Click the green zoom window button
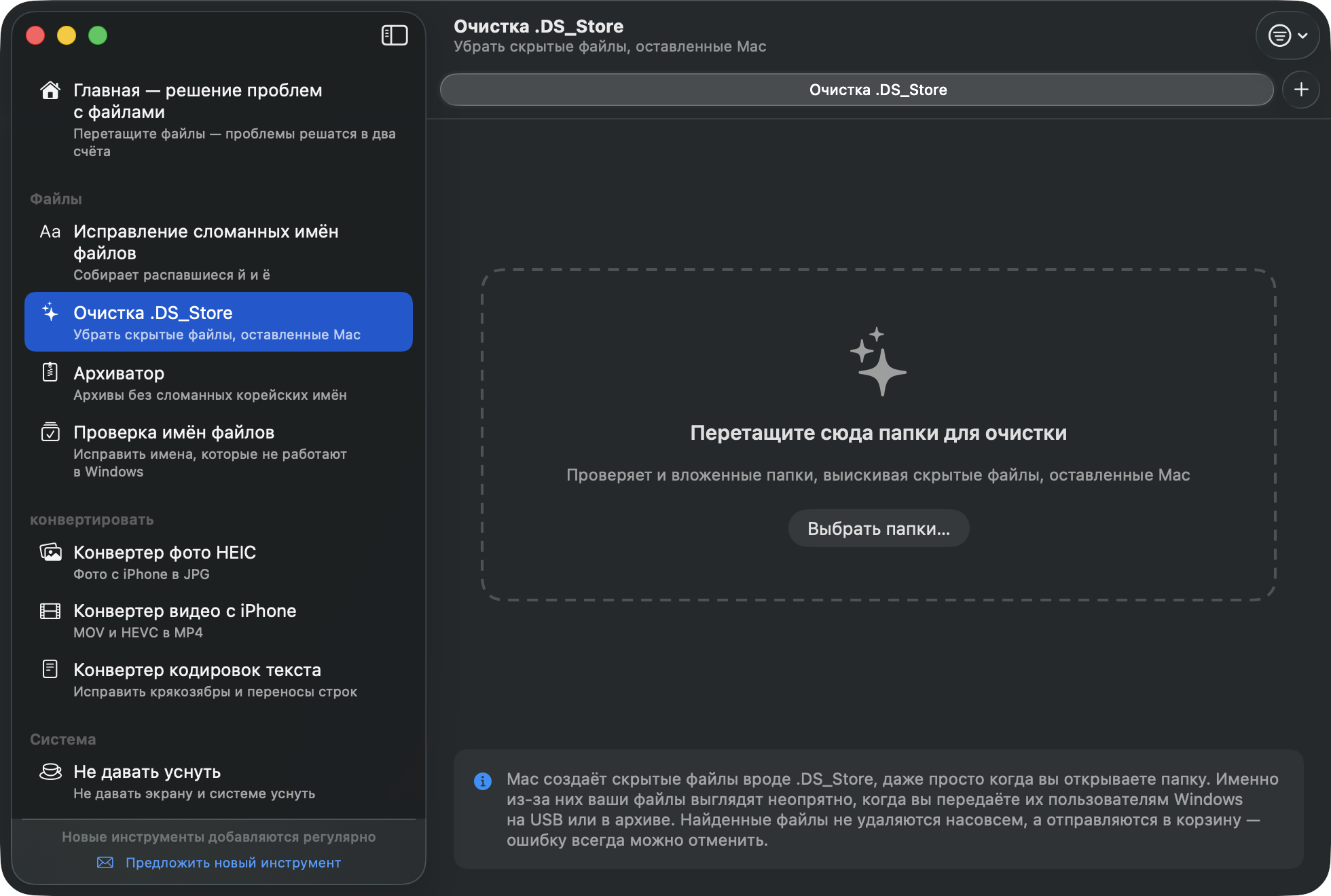Image resolution: width=1331 pixels, height=896 pixels. 98,35
